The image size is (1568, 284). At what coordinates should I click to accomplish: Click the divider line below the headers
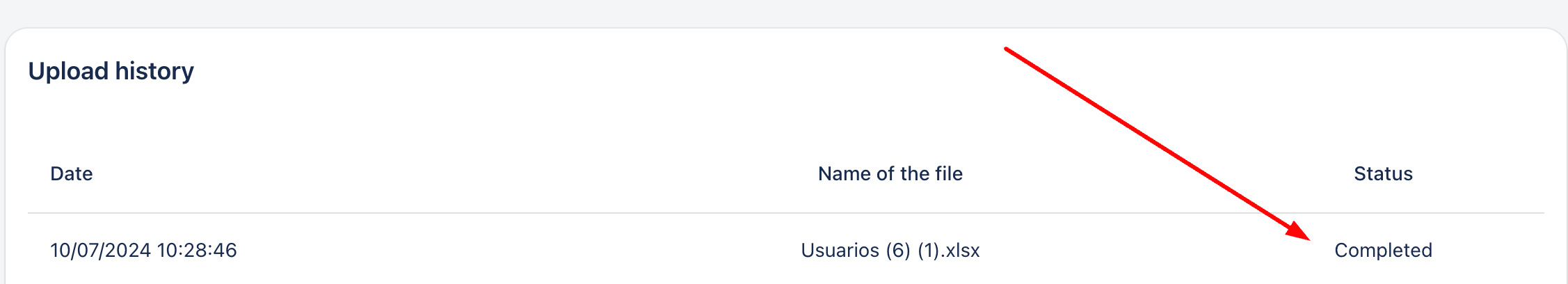point(696,213)
